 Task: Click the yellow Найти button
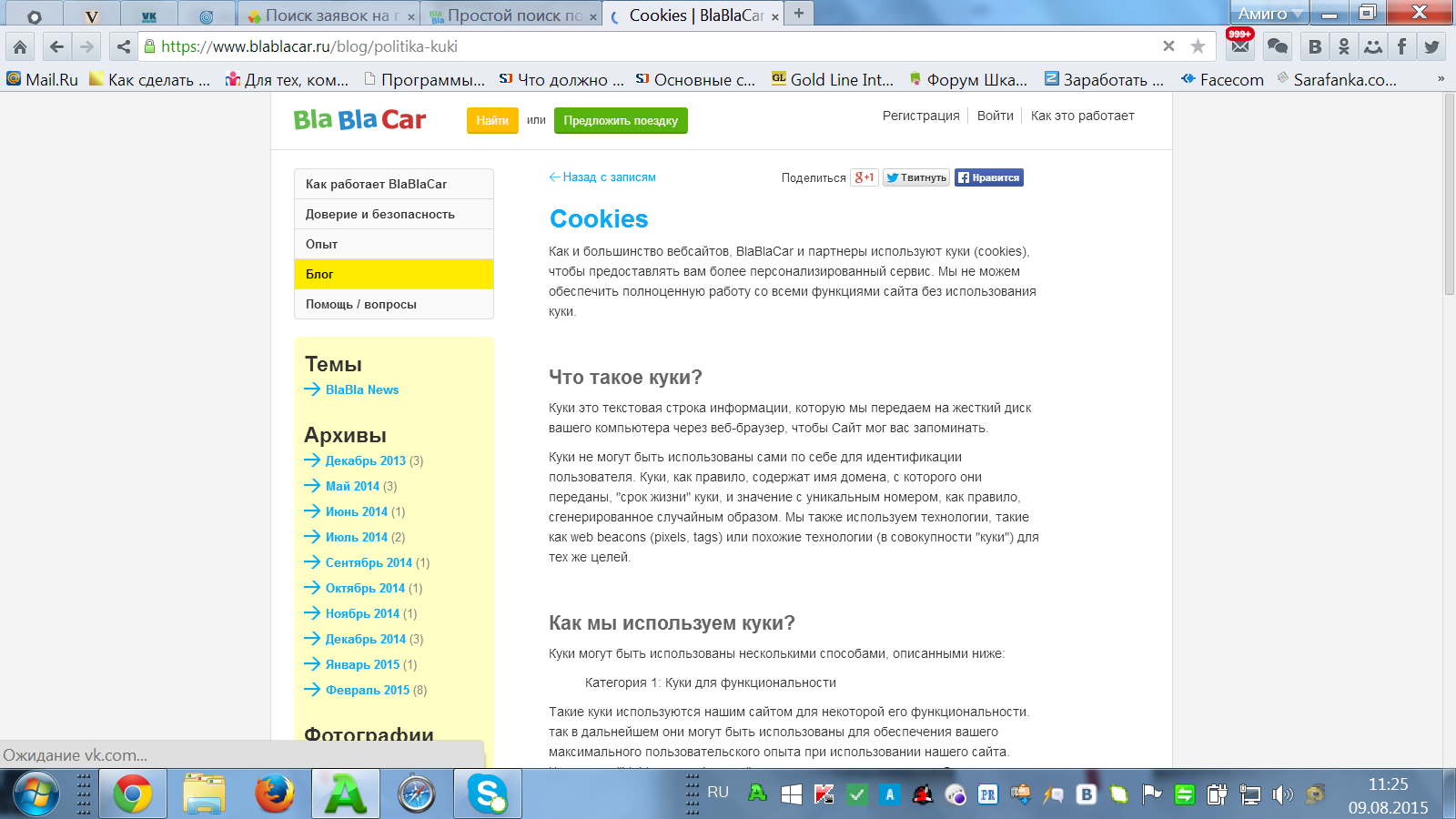pyautogui.click(x=492, y=120)
